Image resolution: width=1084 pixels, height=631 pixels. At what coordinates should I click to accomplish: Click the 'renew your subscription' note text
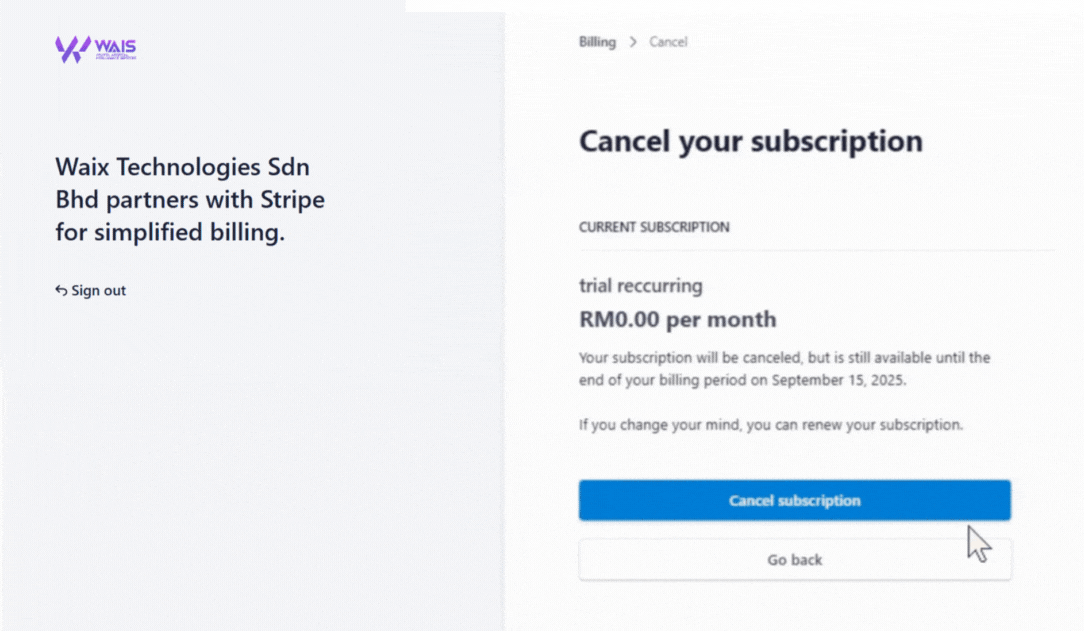coord(770,425)
